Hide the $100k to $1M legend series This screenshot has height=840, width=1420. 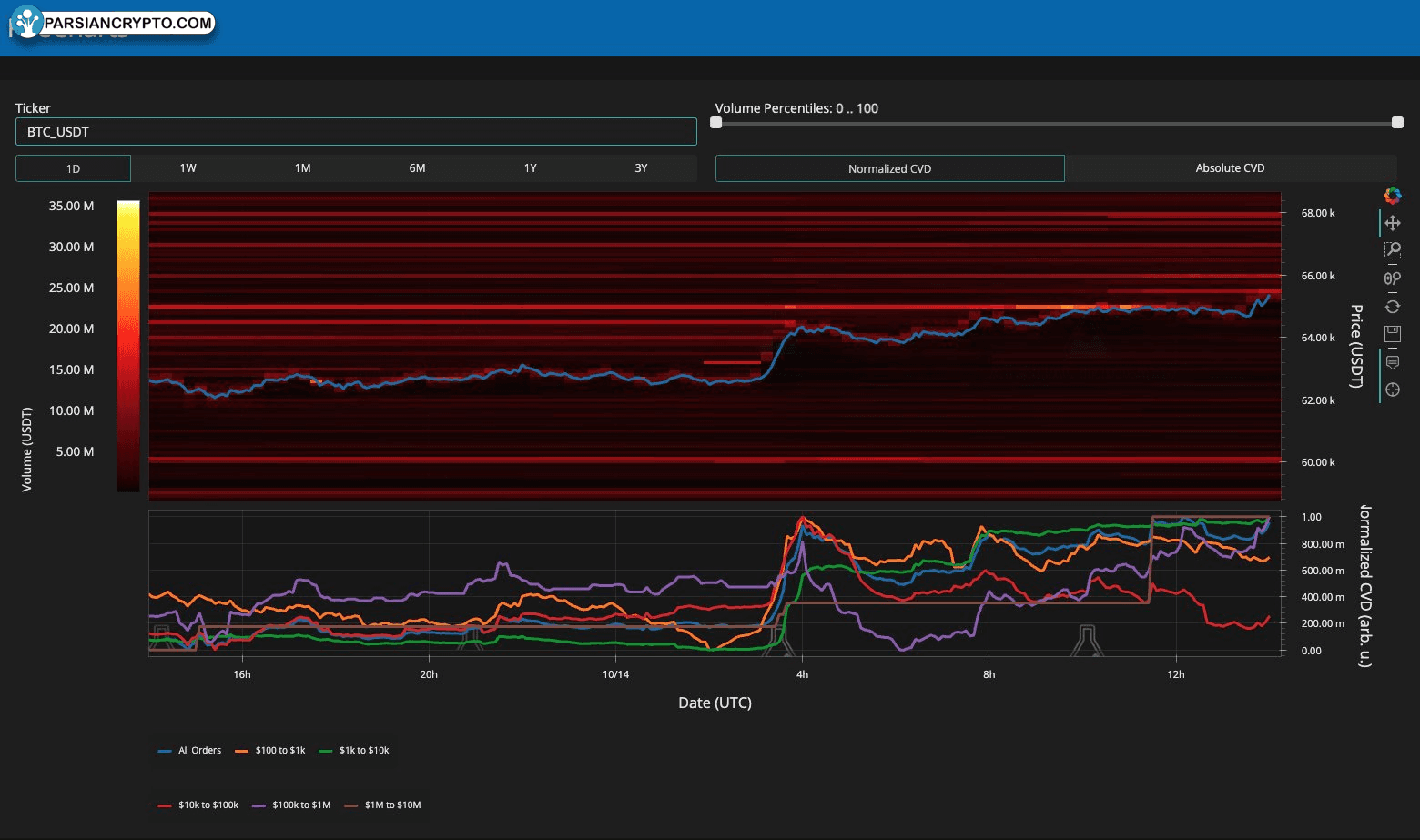(291, 805)
